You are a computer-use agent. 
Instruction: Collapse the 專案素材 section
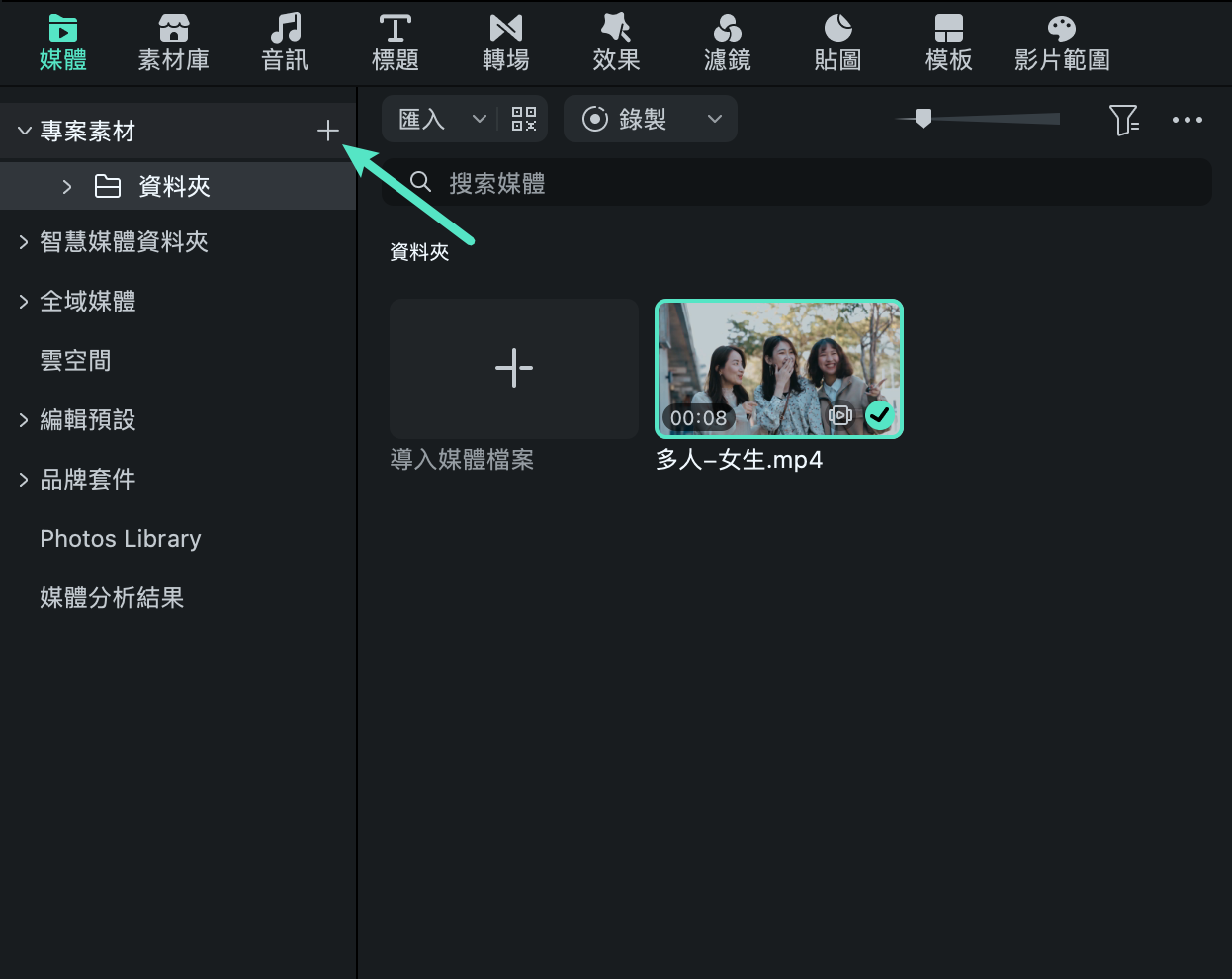click(x=25, y=131)
